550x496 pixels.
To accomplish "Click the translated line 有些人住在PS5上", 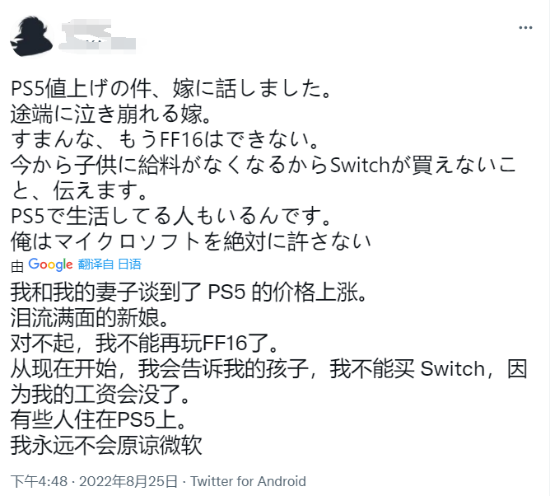I will click(99, 420).
